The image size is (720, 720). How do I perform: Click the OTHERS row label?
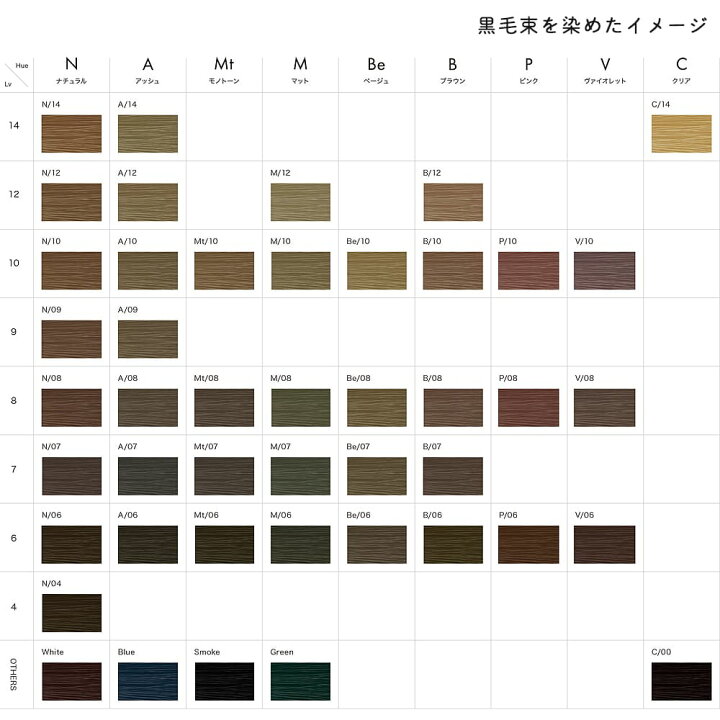click(x=14, y=674)
